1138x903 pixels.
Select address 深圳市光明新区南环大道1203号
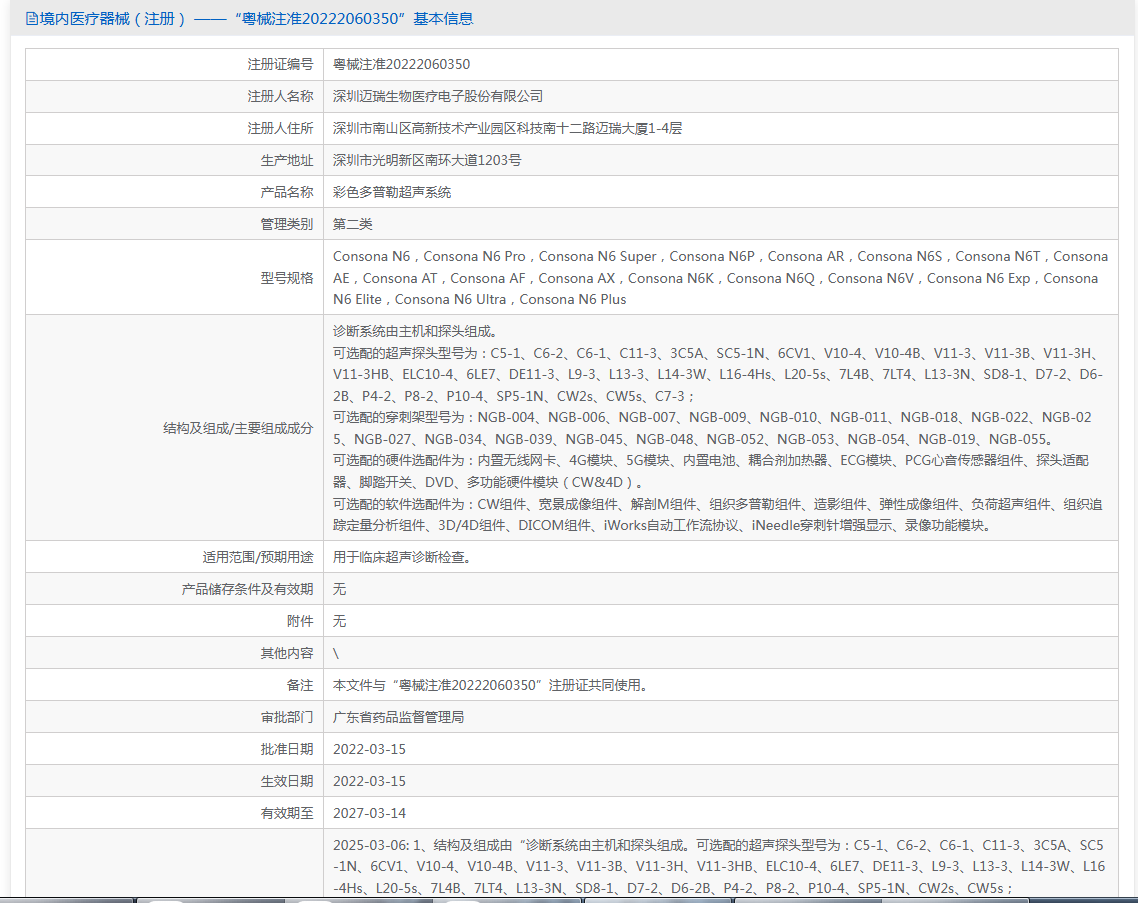click(427, 160)
